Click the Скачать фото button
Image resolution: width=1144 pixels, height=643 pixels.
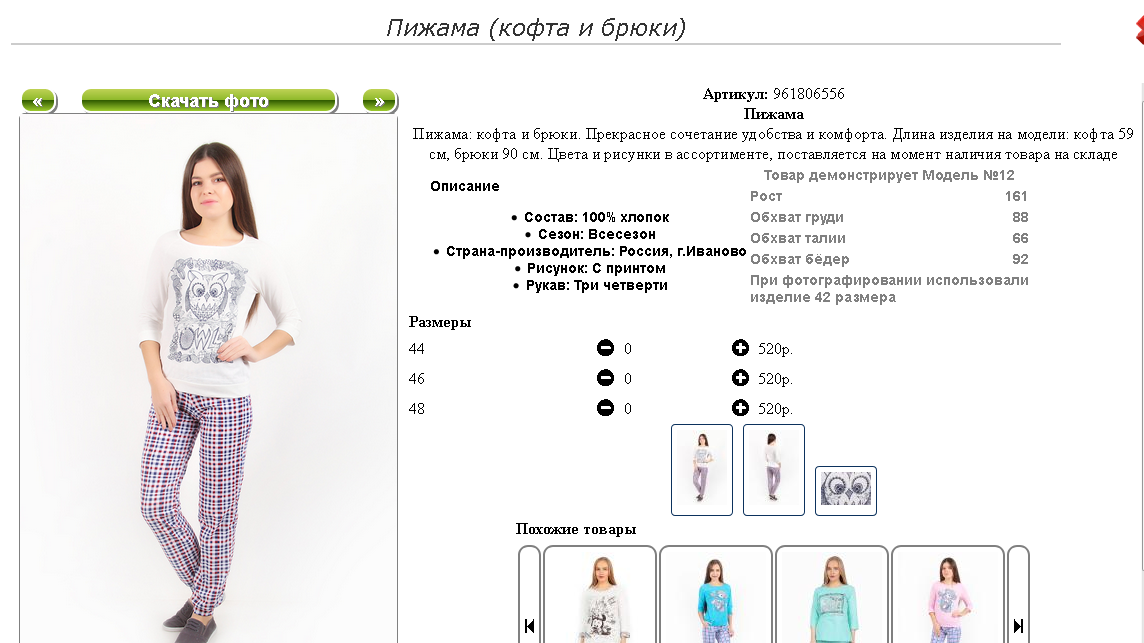pyautogui.click(x=209, y=101)
